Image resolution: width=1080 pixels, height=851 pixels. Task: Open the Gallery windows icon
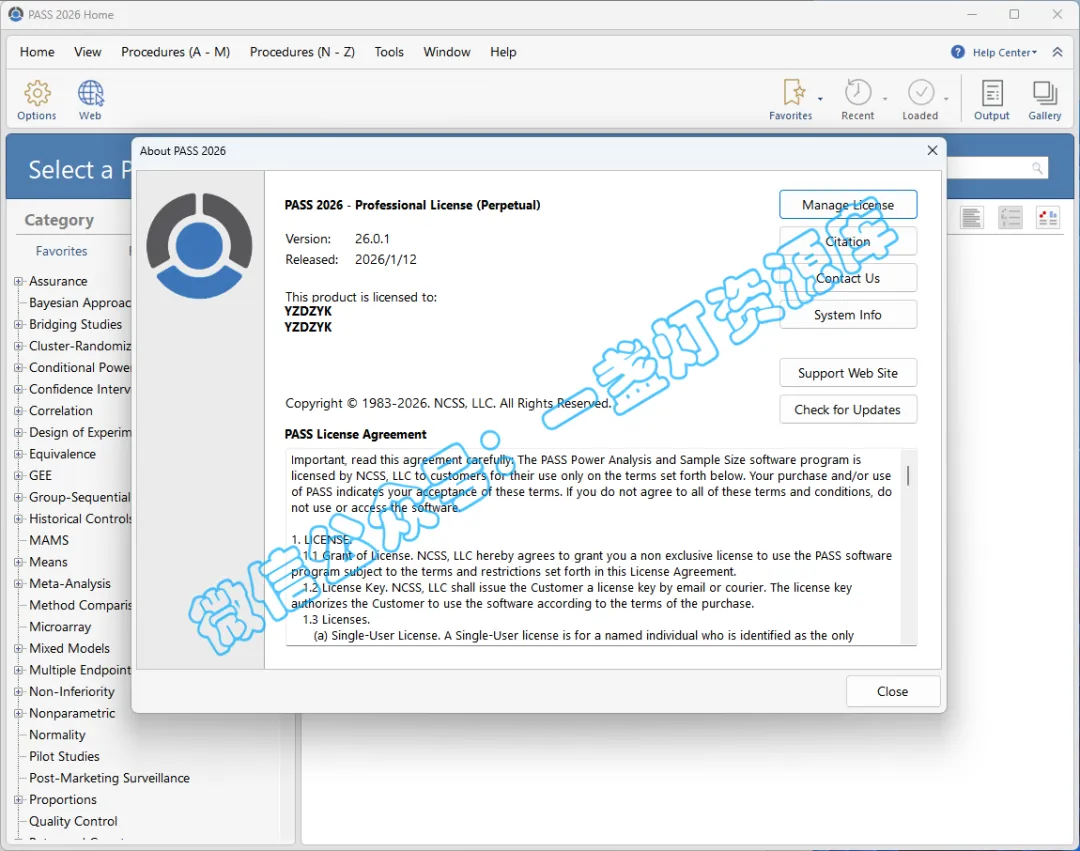(x=1045, y=93)
